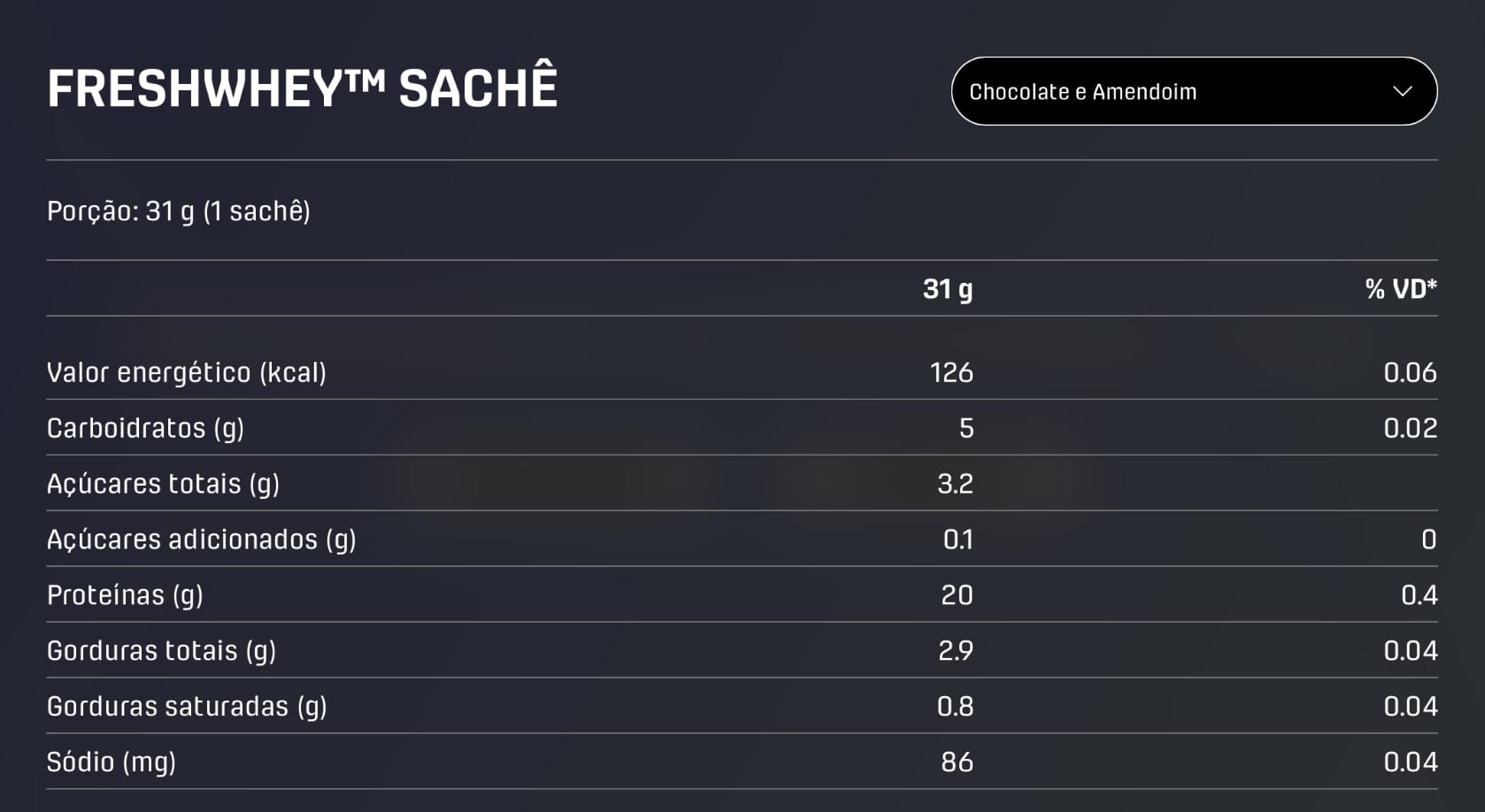
Task: Select the Carboidratos (g) row label
Action: coord(145,429)
